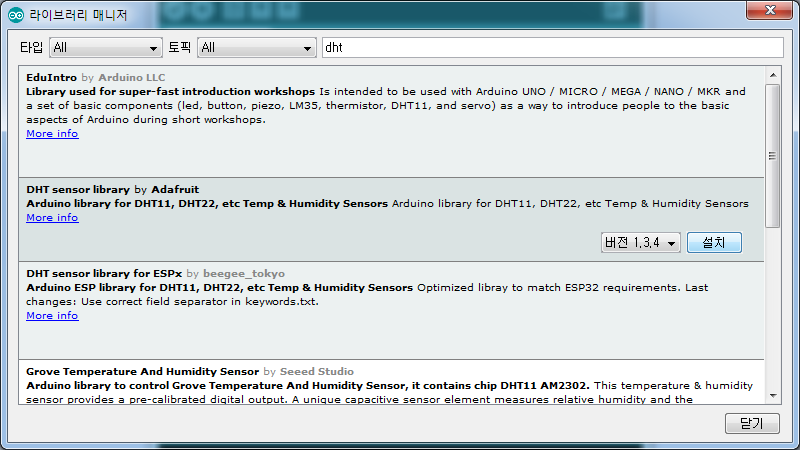Click the scrollbar down arrow
800x451 pixels.
[x=773, y=396]
